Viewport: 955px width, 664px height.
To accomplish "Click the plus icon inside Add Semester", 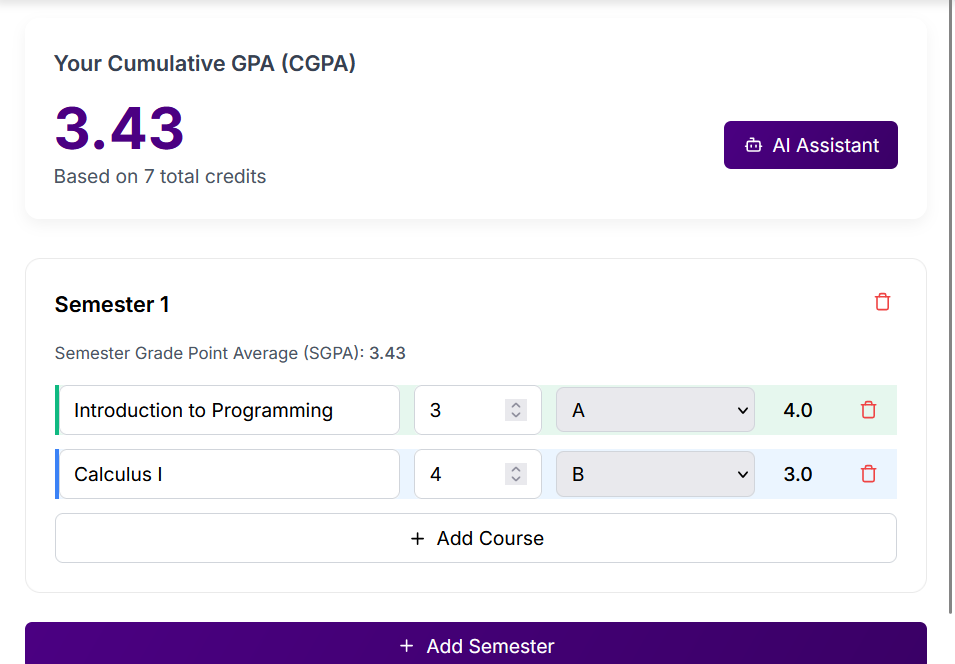I will click(x=406, y=646).
